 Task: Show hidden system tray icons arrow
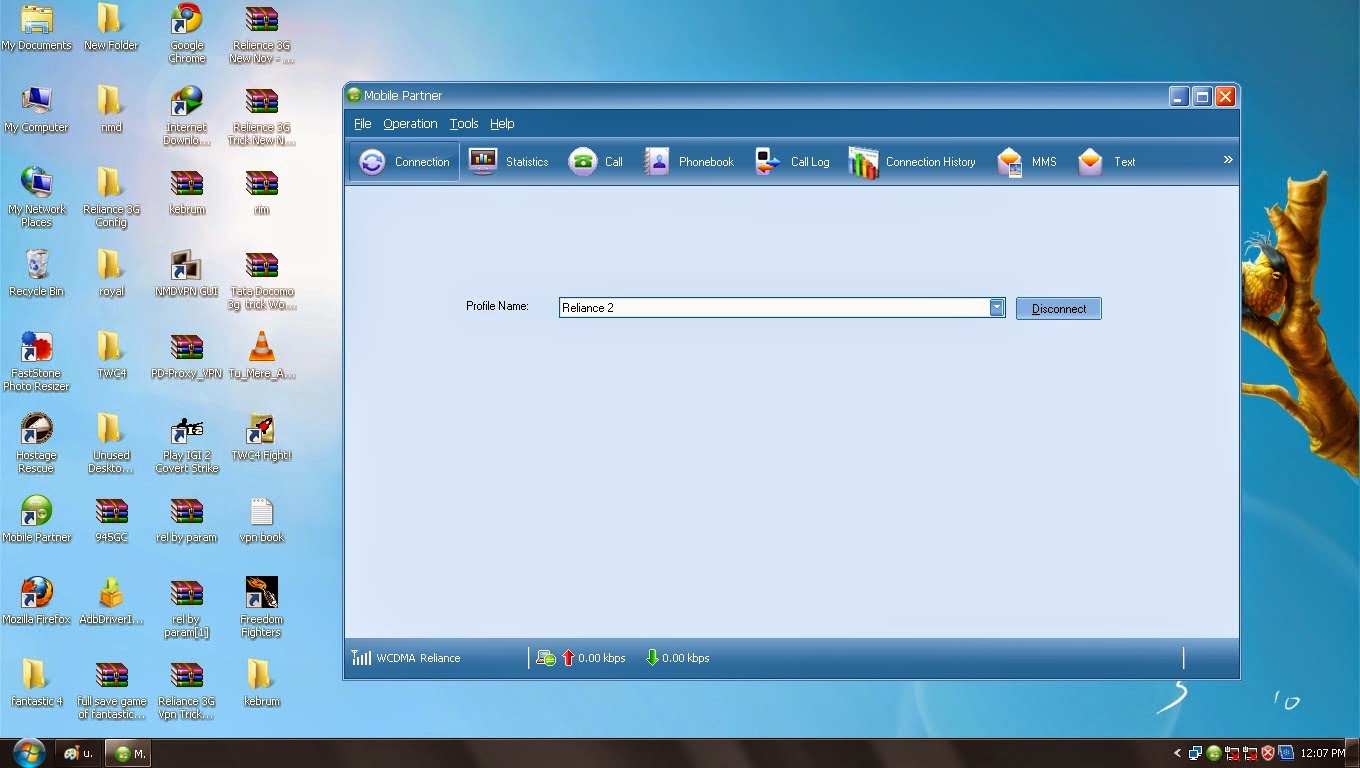tap(1178, 753)
